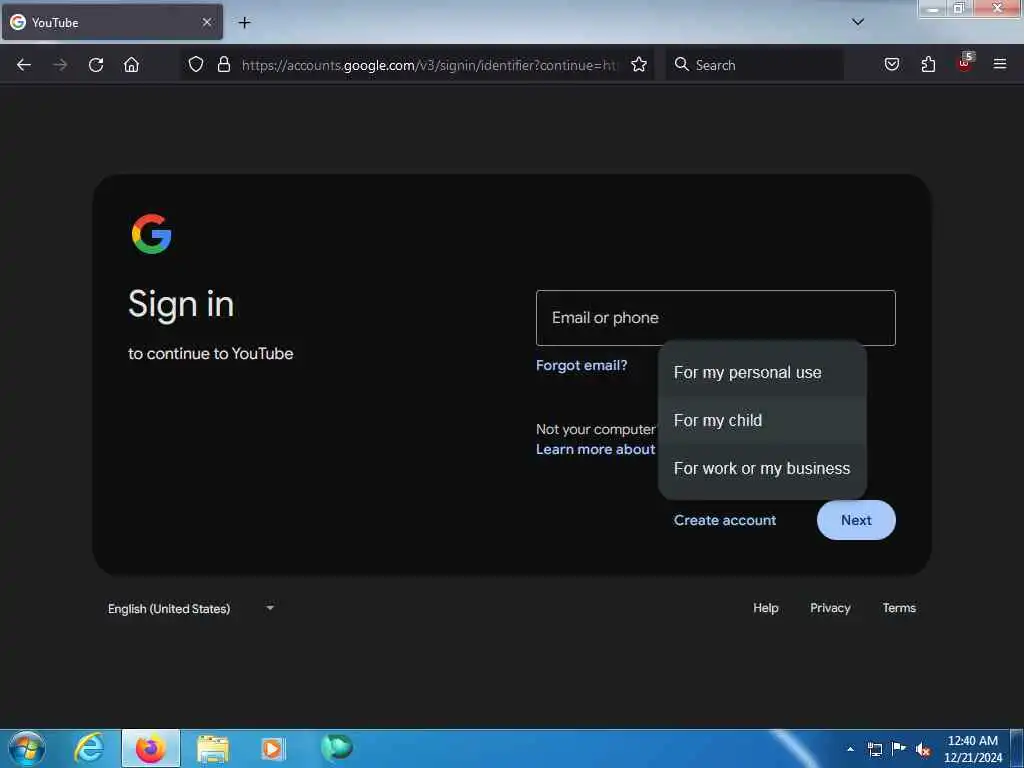
Task: Focus the Email or phone field
Action: (x=716, y=318)
